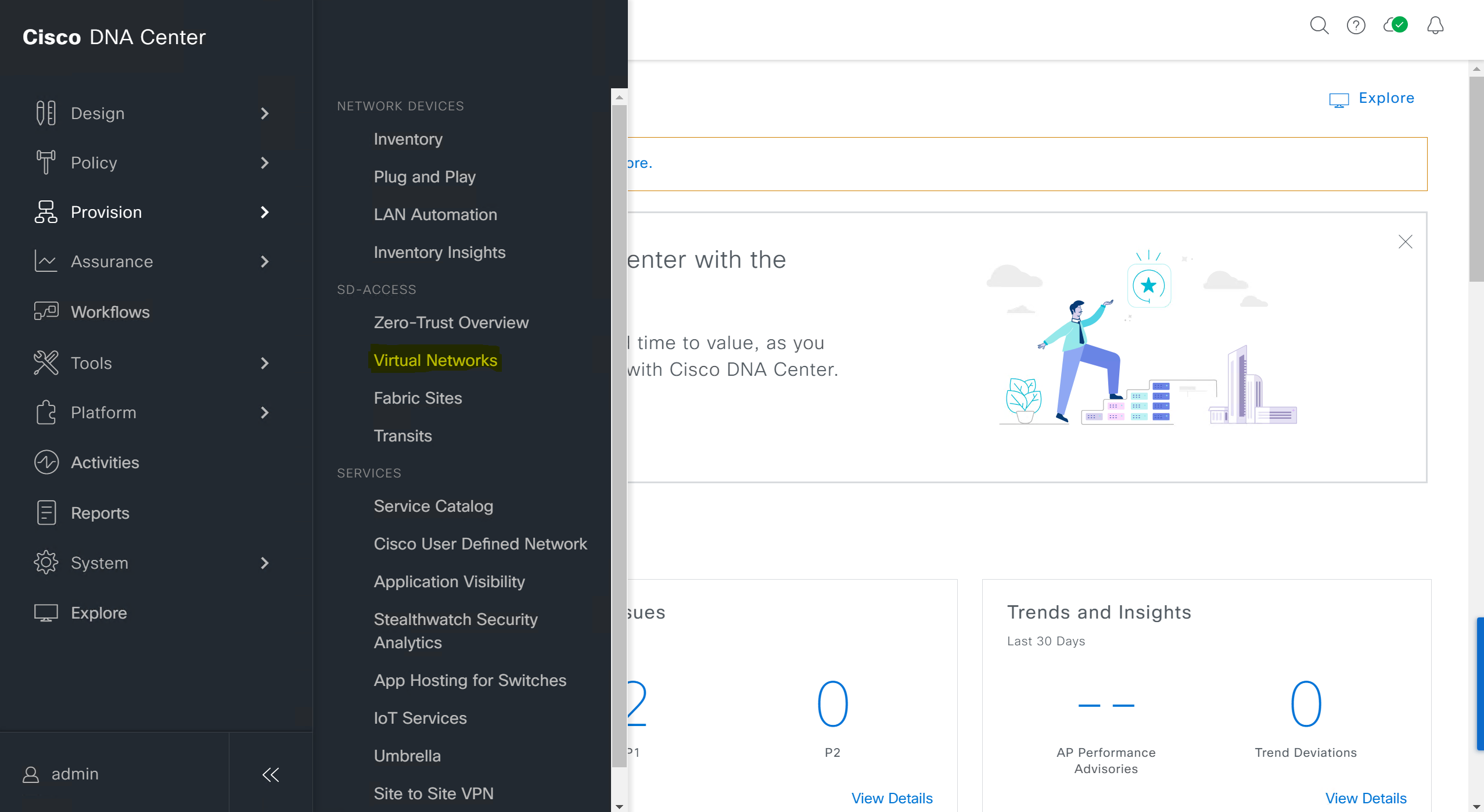
Task: Select Virtual Networks under SD-Access
Action: pyautogui.click(x=436, y=360)
